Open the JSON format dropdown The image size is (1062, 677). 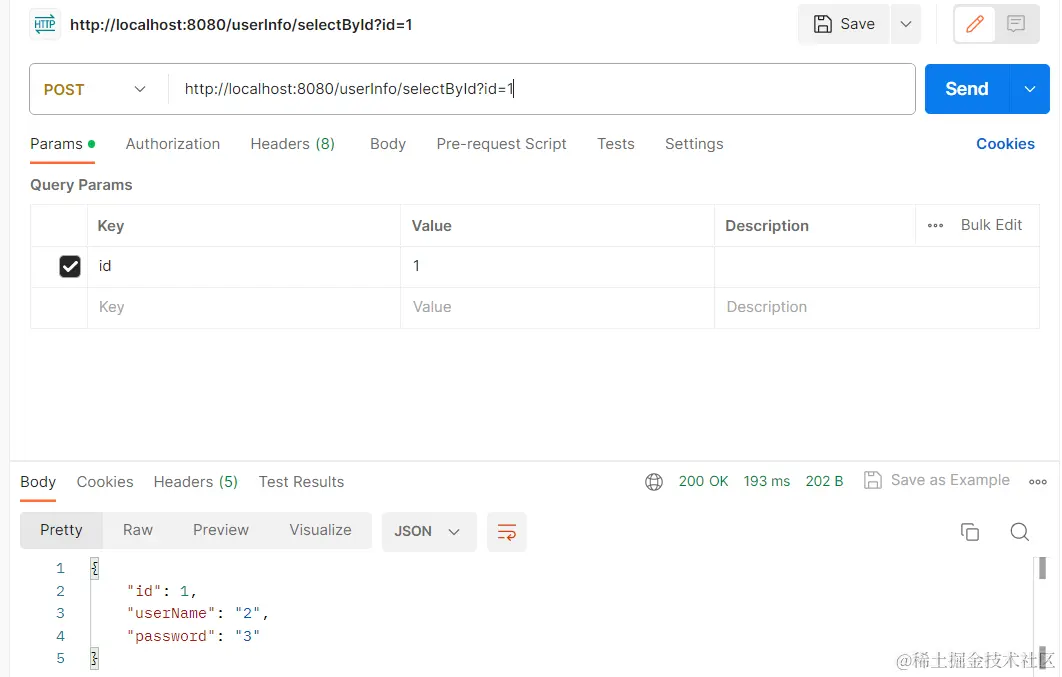pyautogui.click(x=427, y=532)
